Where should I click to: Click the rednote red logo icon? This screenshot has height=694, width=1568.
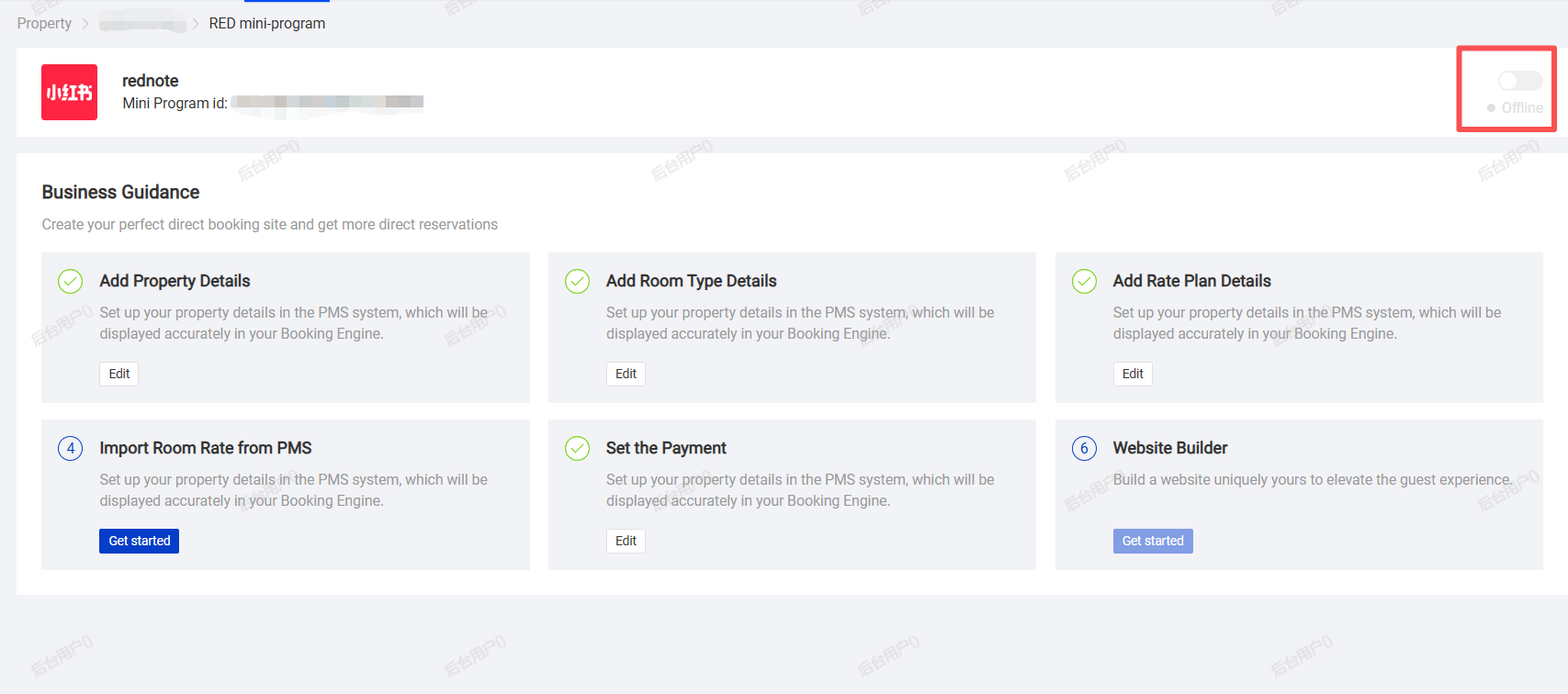(x=69, y=92)
